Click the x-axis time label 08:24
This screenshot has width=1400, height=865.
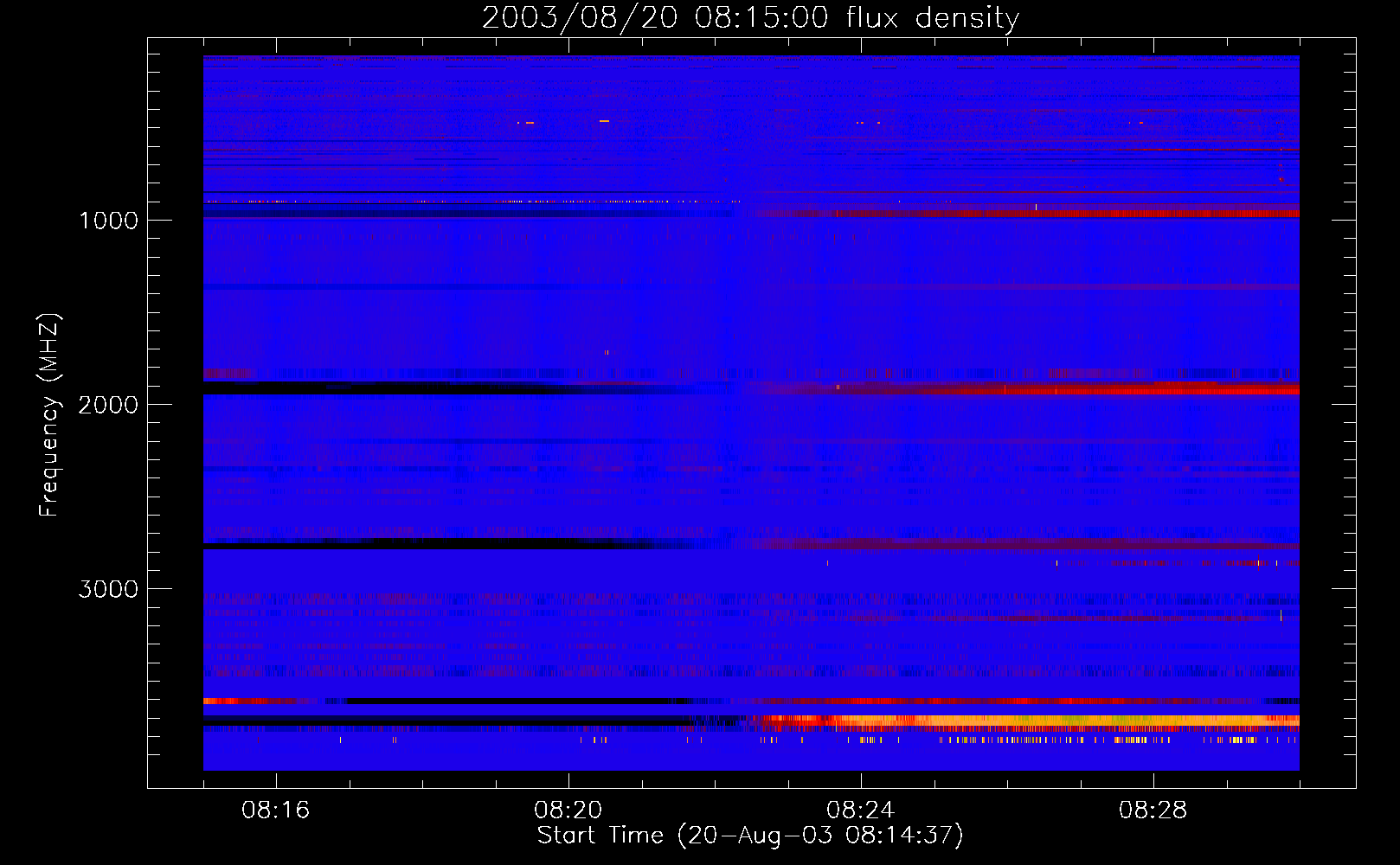click(x=861, y=811)
